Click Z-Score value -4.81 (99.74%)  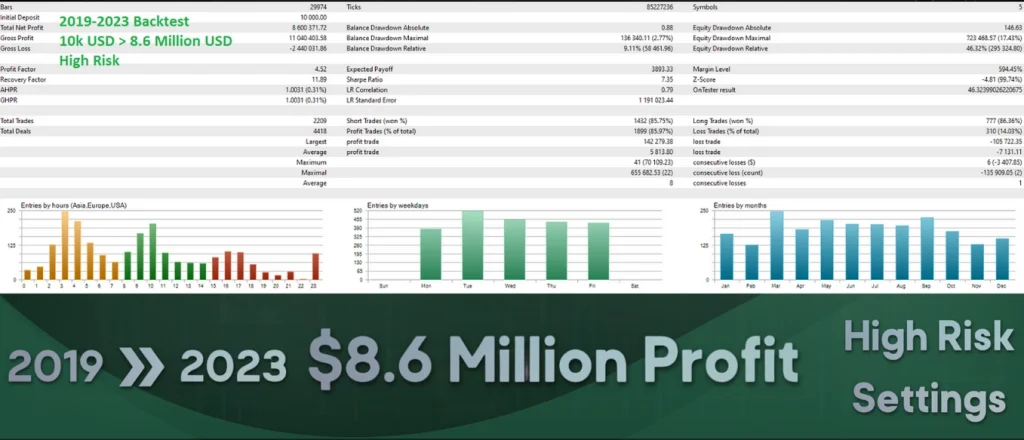1002,80
